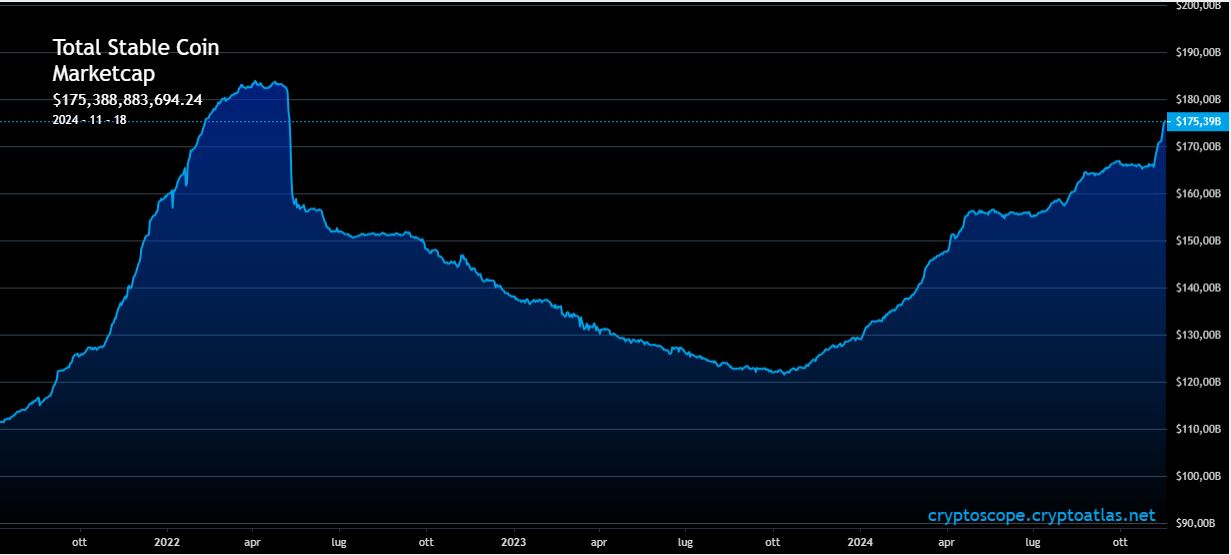Click the Total Stable Coin Marketcap title

135,60
